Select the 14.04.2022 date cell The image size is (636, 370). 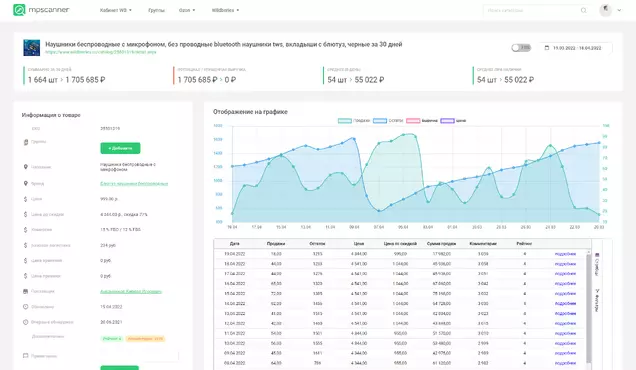point(234,303)
